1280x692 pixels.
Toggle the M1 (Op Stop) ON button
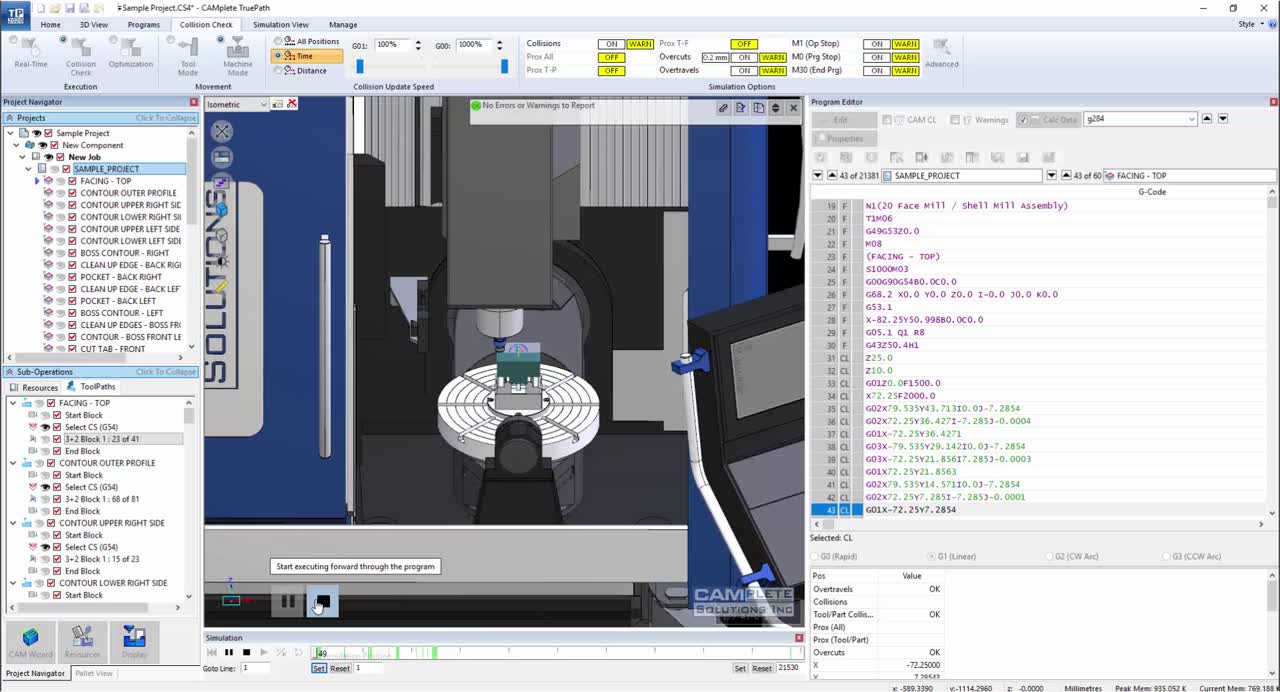point(877,44)
